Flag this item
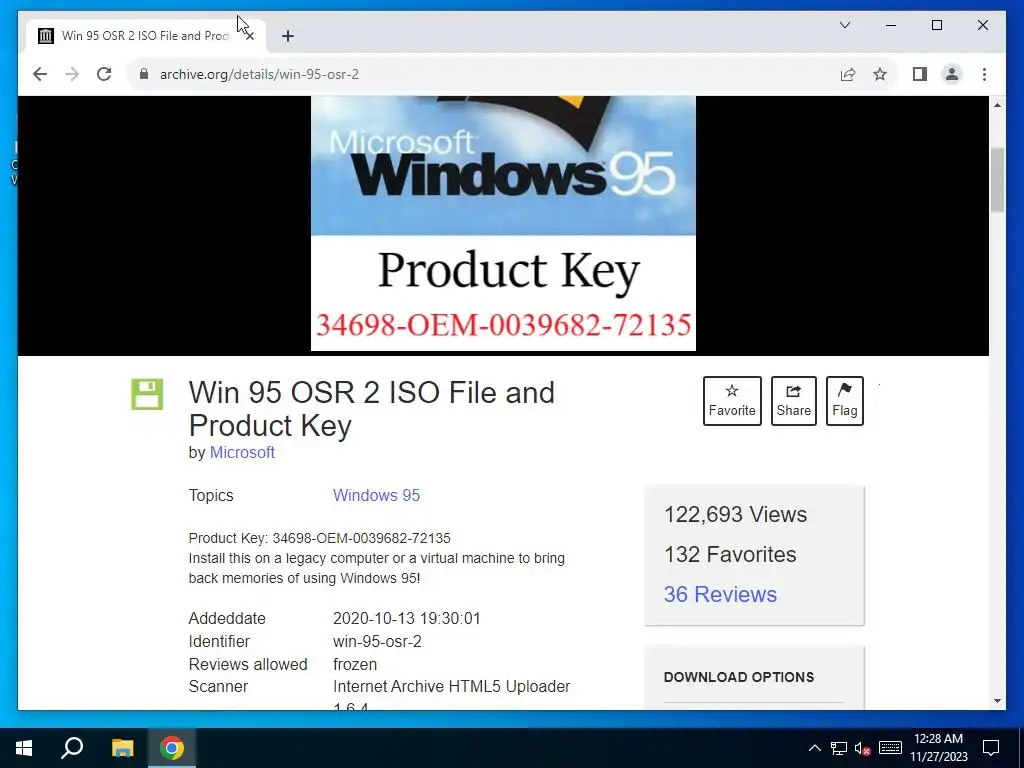The width and height of the screenshot is (1024, 768). click(844, 401)
